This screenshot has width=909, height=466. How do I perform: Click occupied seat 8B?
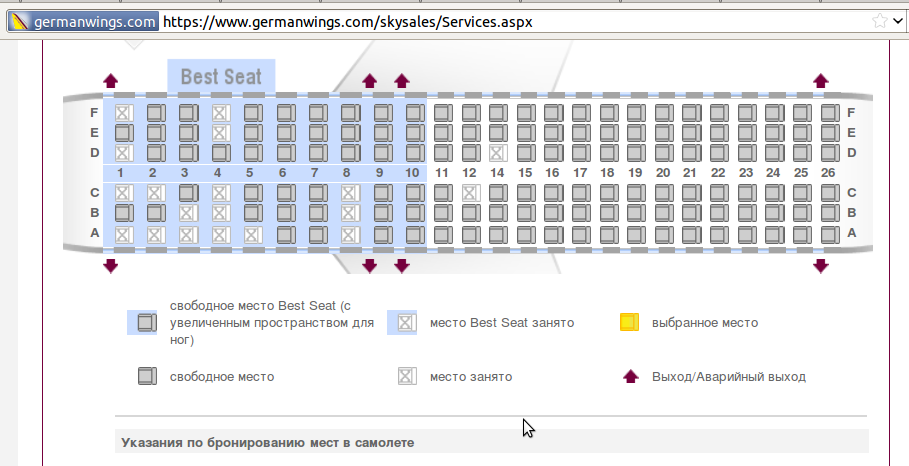tap(350, 213)
